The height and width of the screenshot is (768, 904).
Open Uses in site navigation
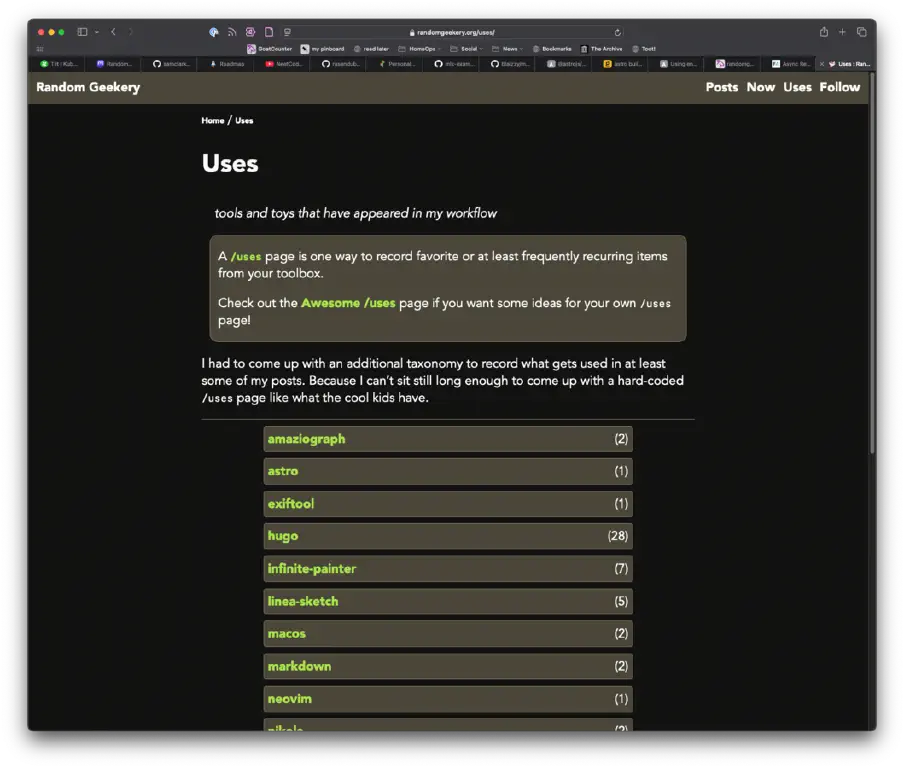[x=797, y=87]
